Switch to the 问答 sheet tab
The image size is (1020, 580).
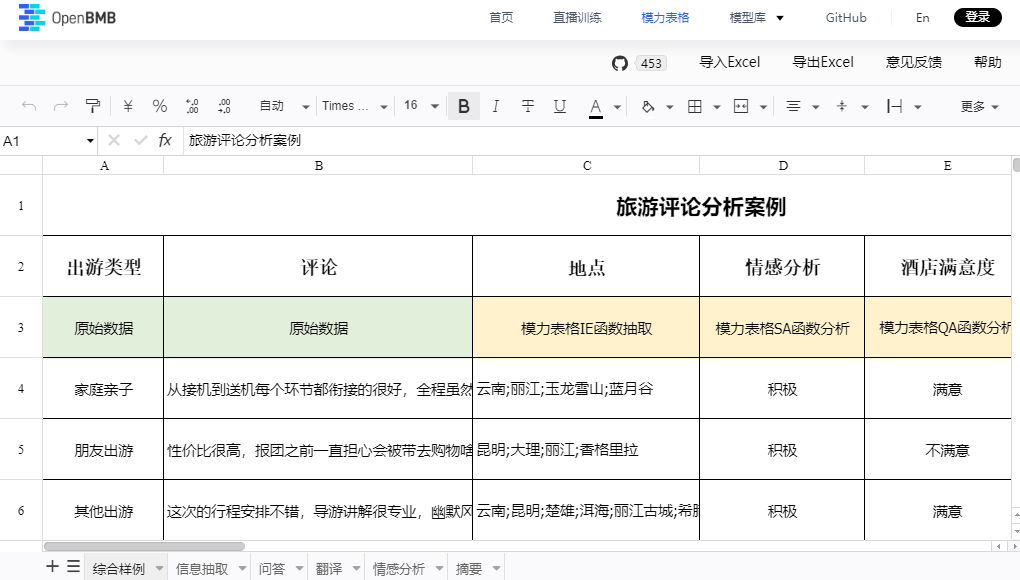coord(272,566)
